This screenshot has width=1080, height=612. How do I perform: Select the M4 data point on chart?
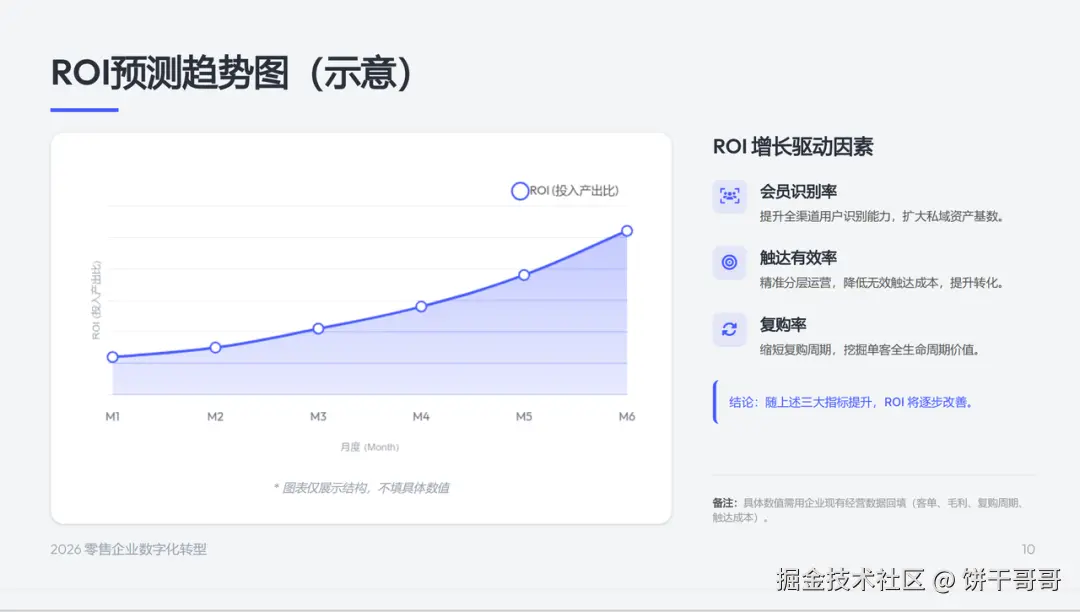point(421,306)
